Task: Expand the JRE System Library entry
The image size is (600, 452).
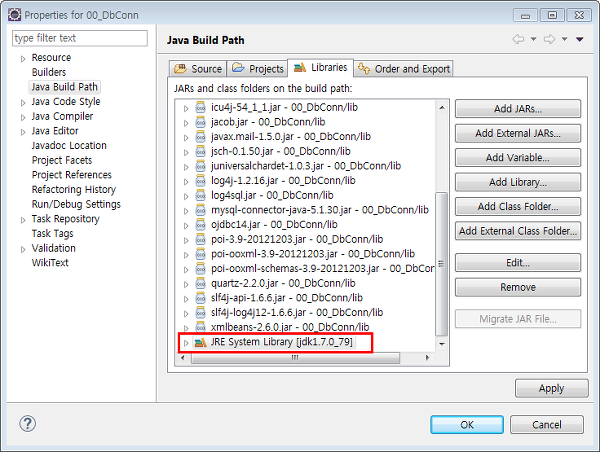Action: coord(186,343)
